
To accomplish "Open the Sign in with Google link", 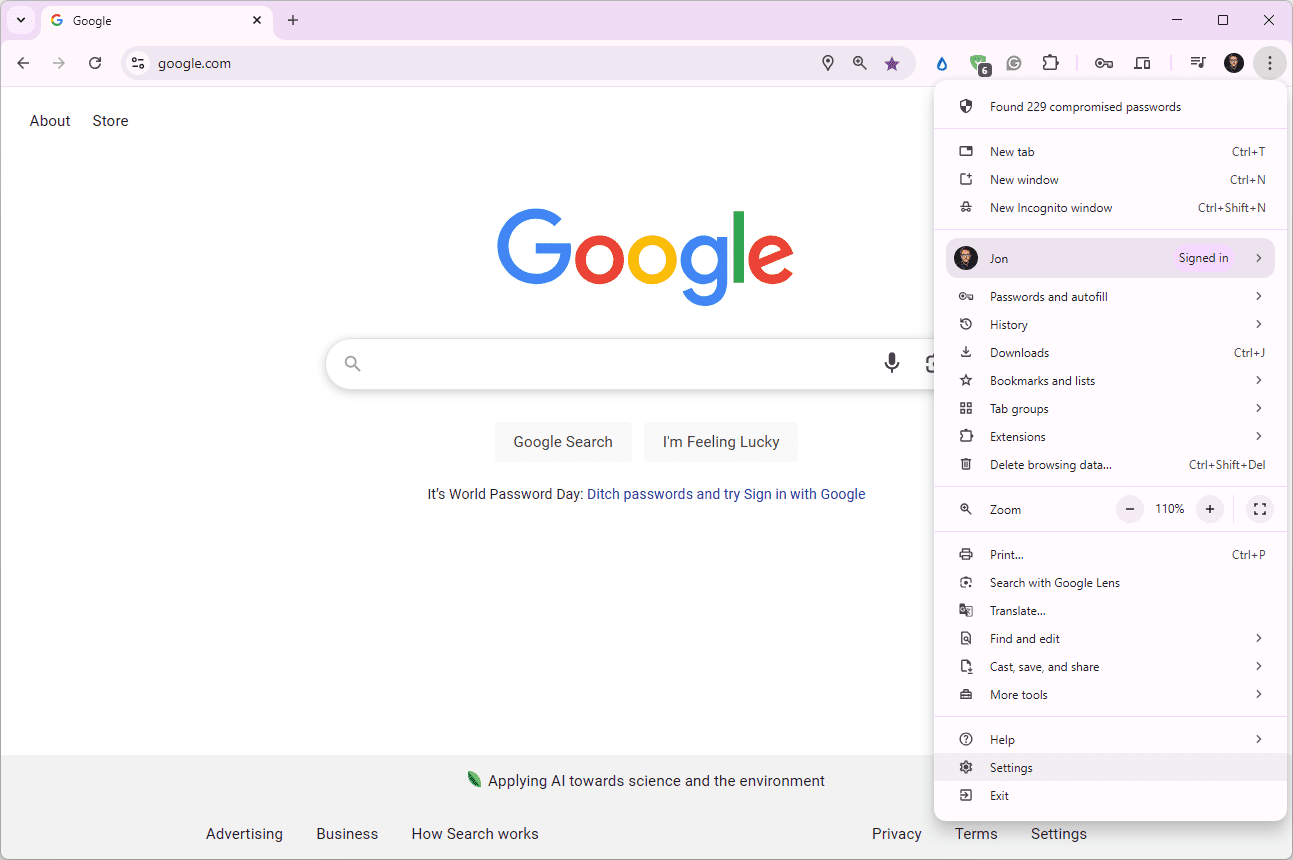I will tap(804, 494).
